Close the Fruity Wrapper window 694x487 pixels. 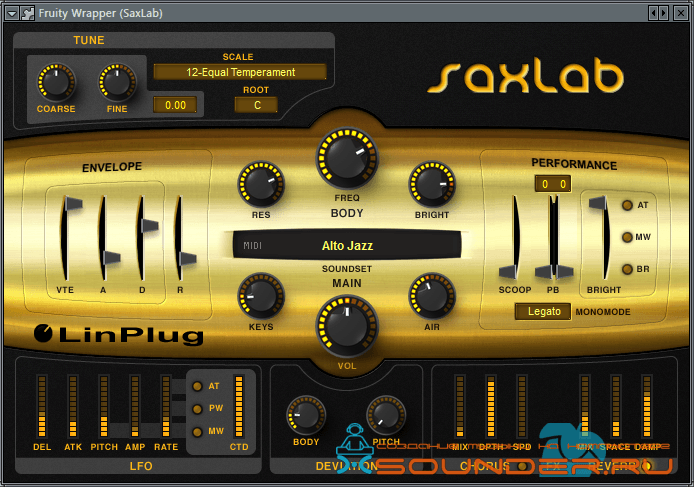point(680,13)
